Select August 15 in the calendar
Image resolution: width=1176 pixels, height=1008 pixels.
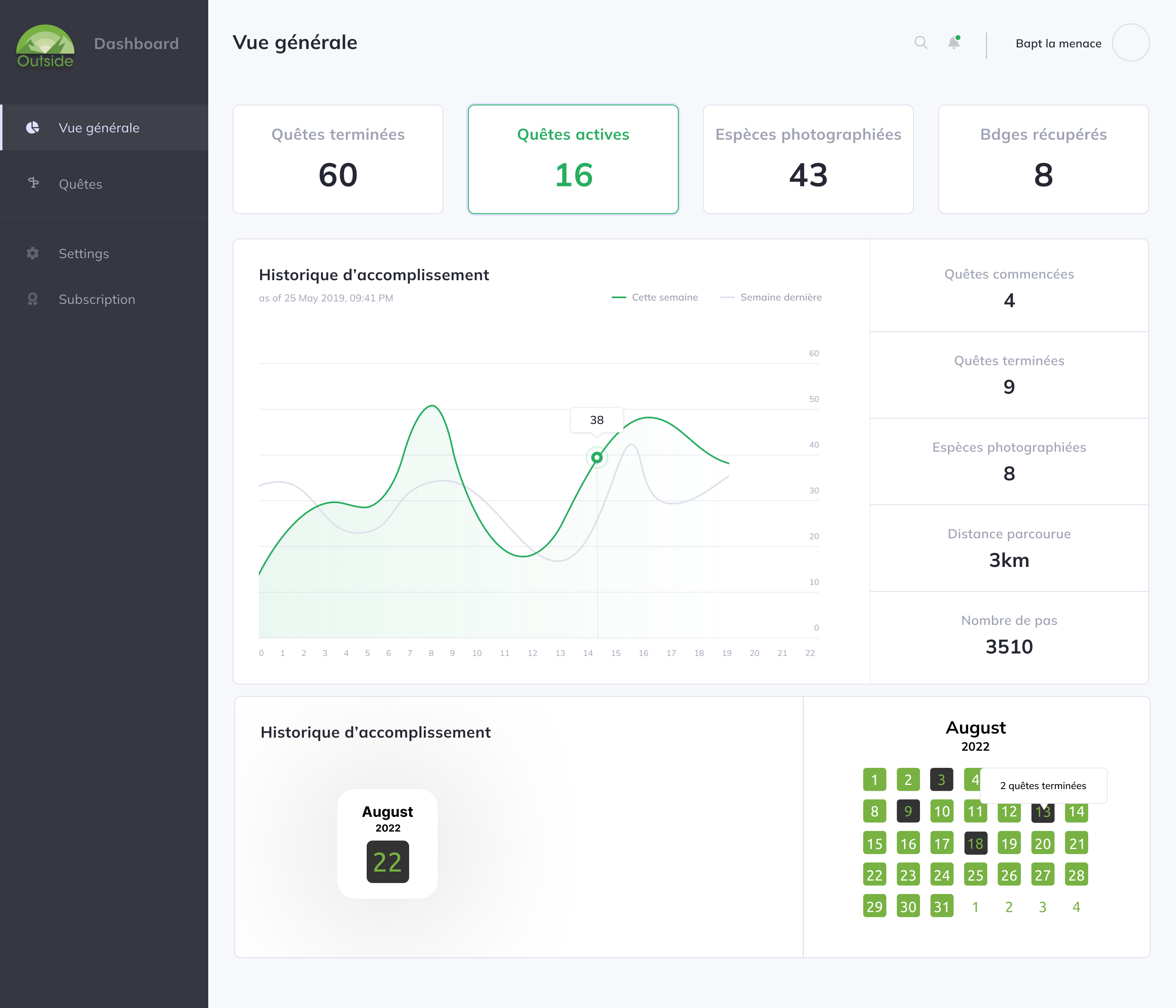click(875, 843)
